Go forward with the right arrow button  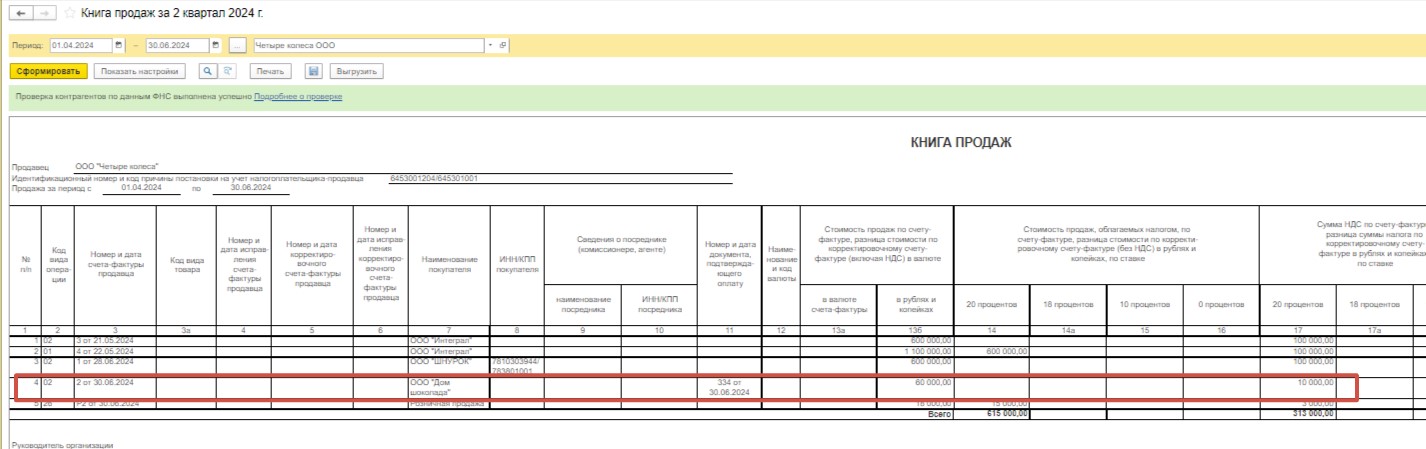(43, 13)
